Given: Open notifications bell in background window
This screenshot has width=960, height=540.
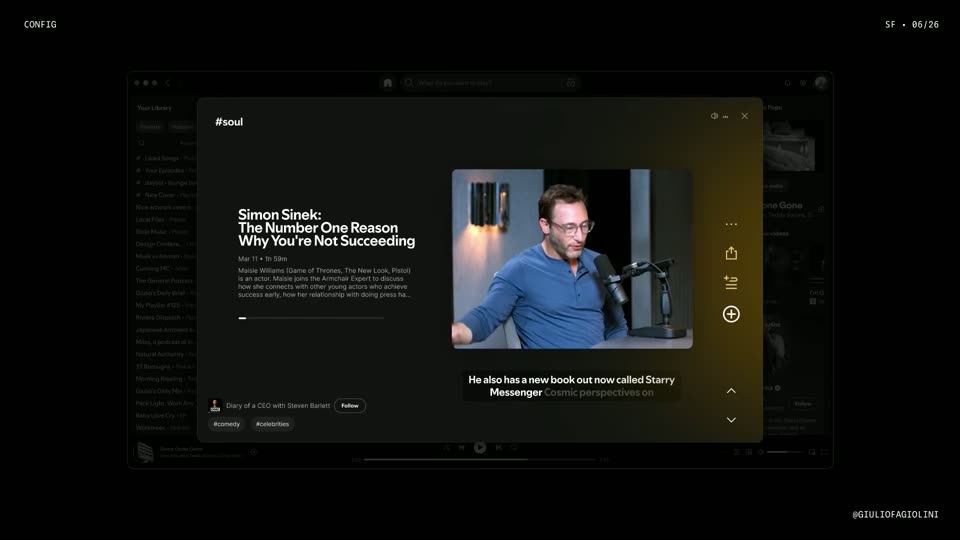Looking at the screenshot, I should pyautogui.click(x=787, y=83).
